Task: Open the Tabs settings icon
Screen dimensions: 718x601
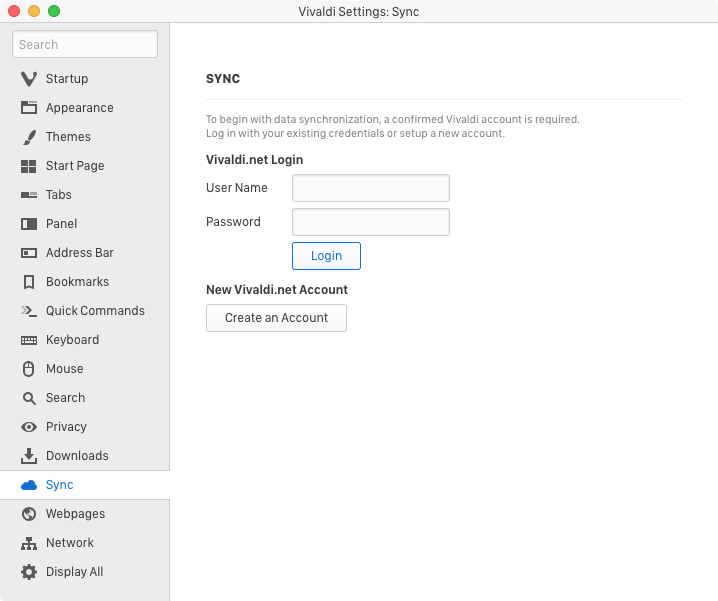Action: point(29,195)
